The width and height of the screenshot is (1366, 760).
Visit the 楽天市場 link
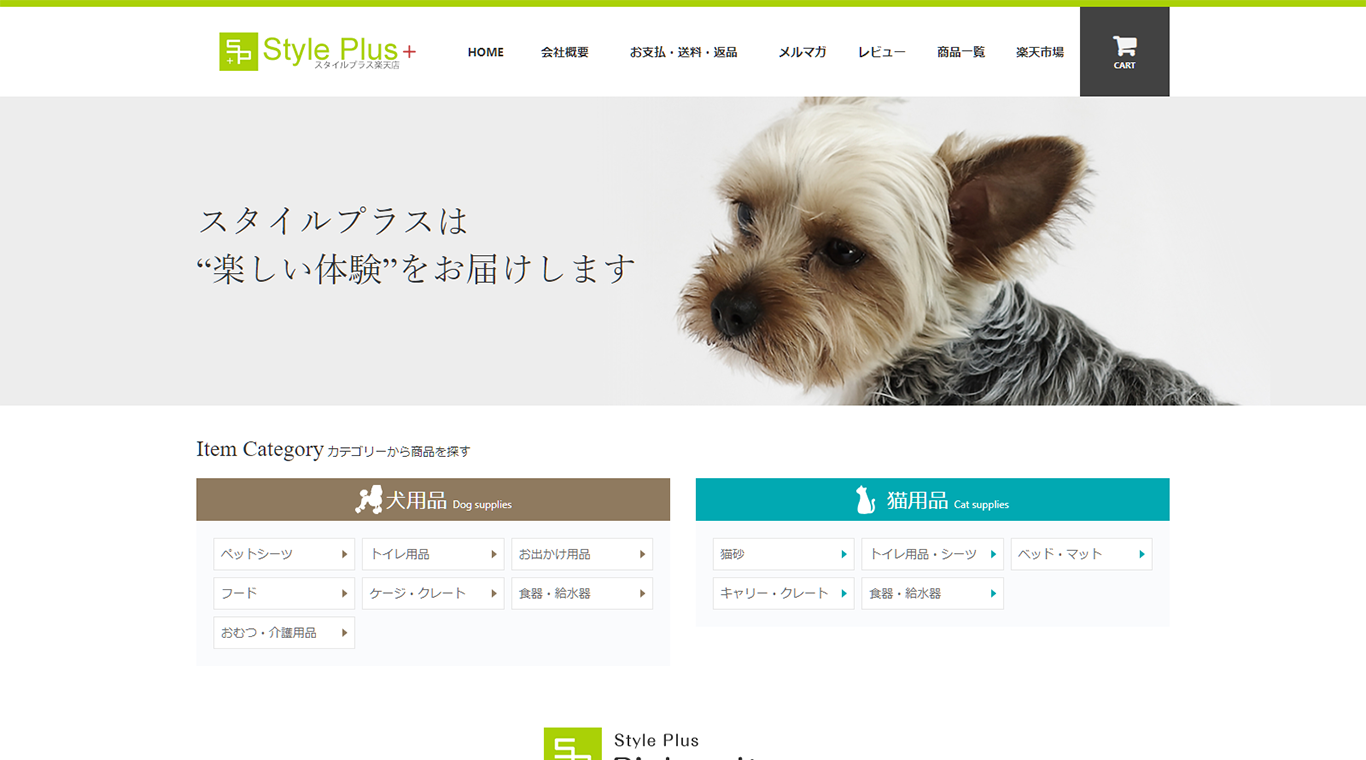coord(1040,52)
